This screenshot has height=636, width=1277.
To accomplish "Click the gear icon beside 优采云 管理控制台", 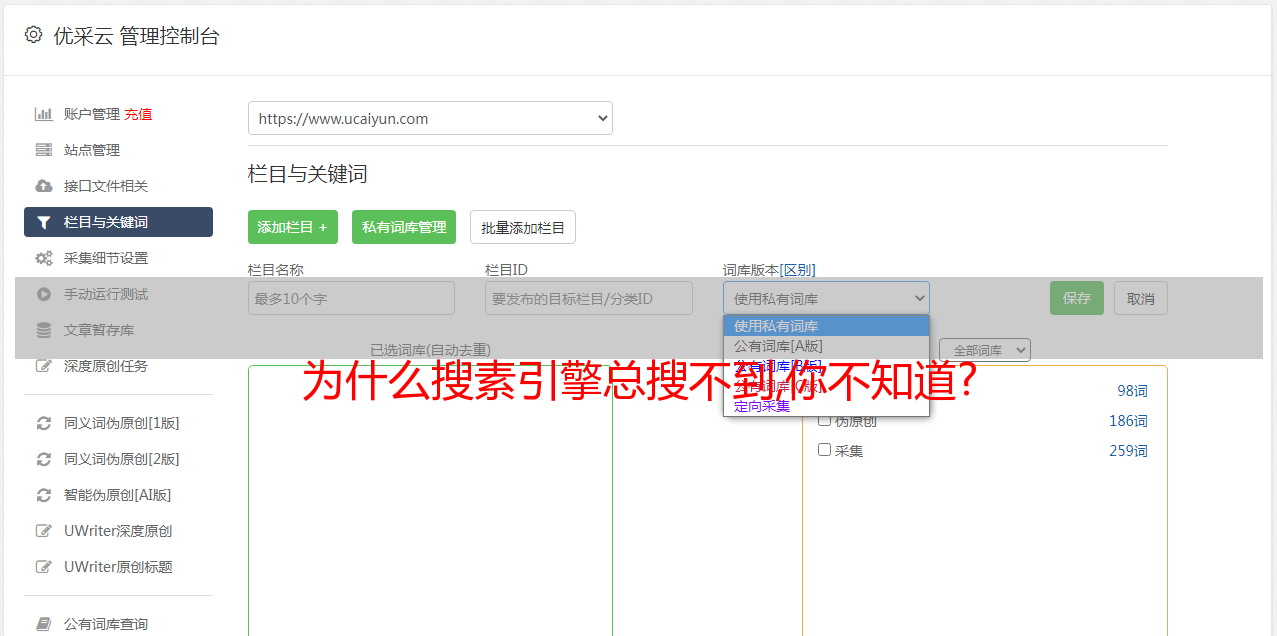I will click(x=33, y=35).
